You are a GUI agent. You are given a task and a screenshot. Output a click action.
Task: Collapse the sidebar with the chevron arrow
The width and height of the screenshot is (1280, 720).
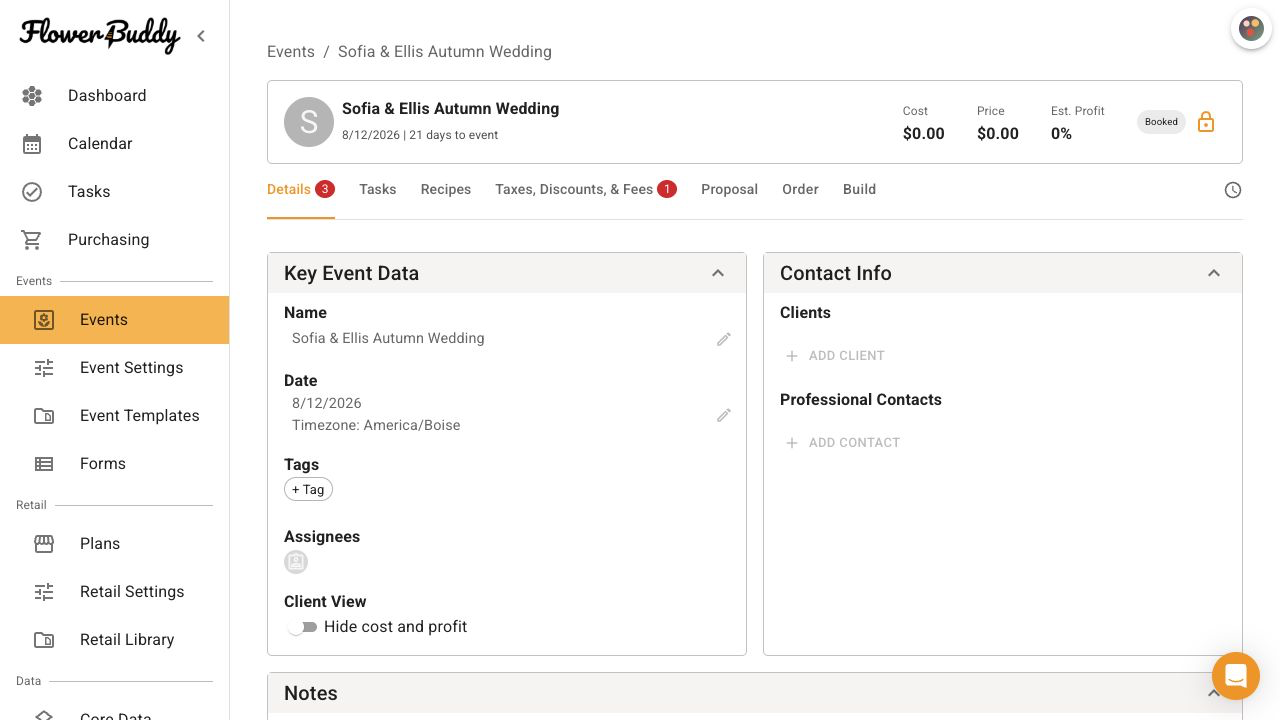point(201,36)
